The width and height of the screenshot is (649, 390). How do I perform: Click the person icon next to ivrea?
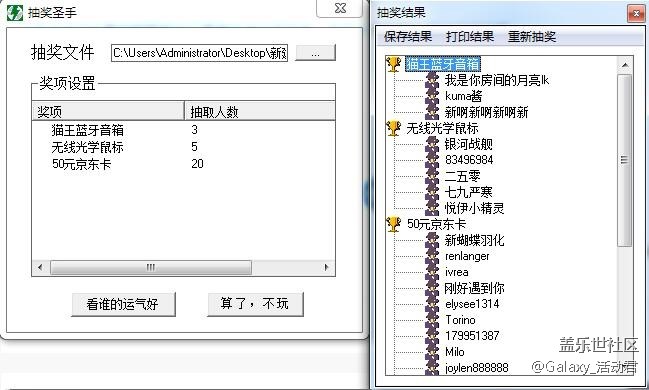pos(432,272)
